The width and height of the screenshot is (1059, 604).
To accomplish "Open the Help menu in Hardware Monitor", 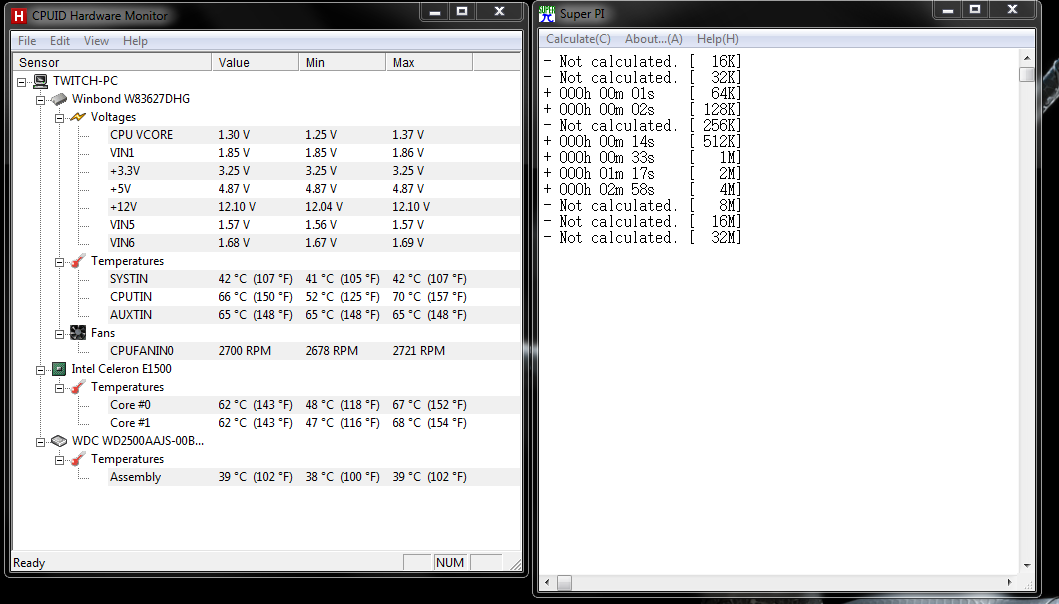I will (x=135, y=41).
